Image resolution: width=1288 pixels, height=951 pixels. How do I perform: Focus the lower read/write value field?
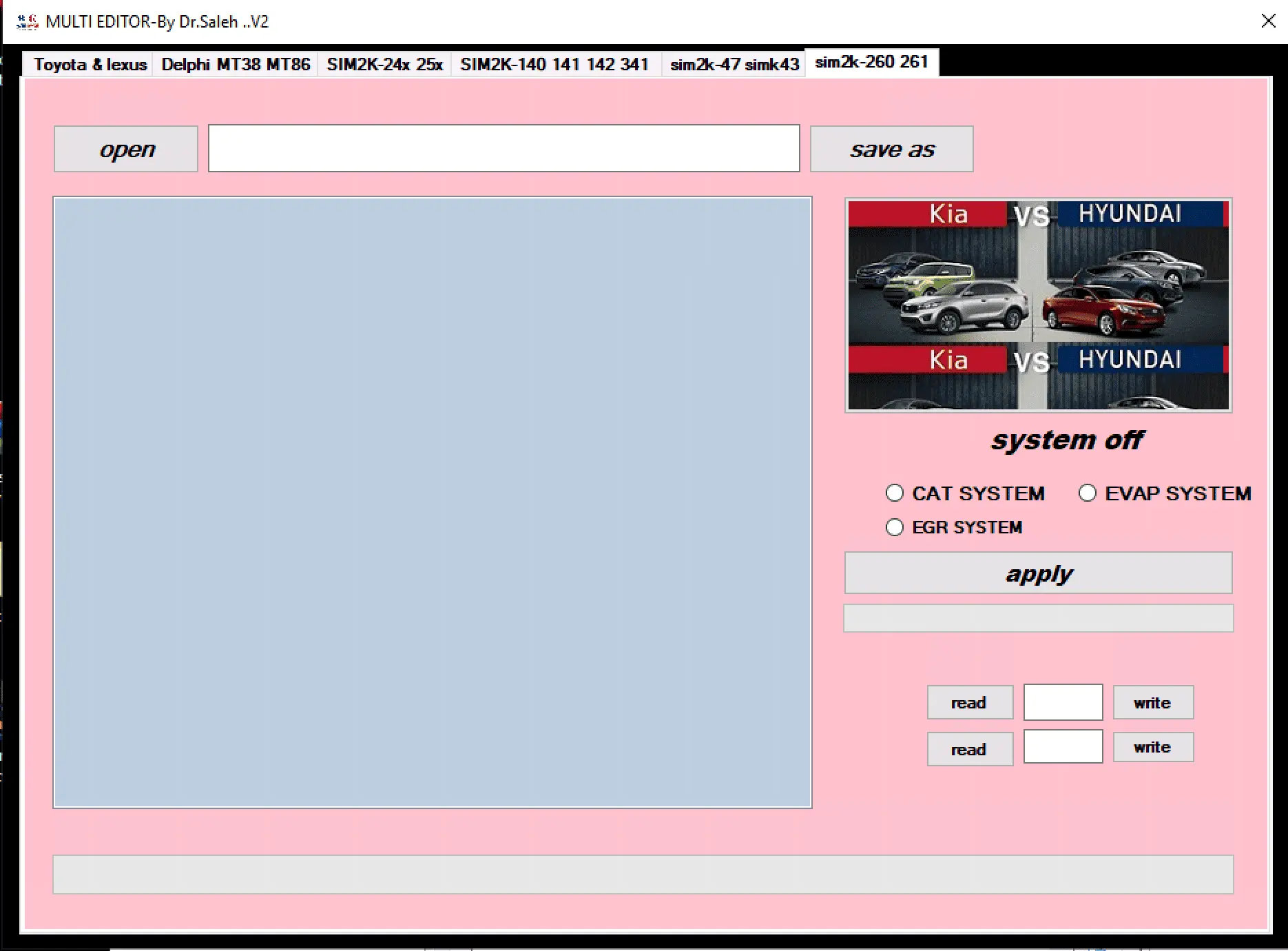point(1063,747)
